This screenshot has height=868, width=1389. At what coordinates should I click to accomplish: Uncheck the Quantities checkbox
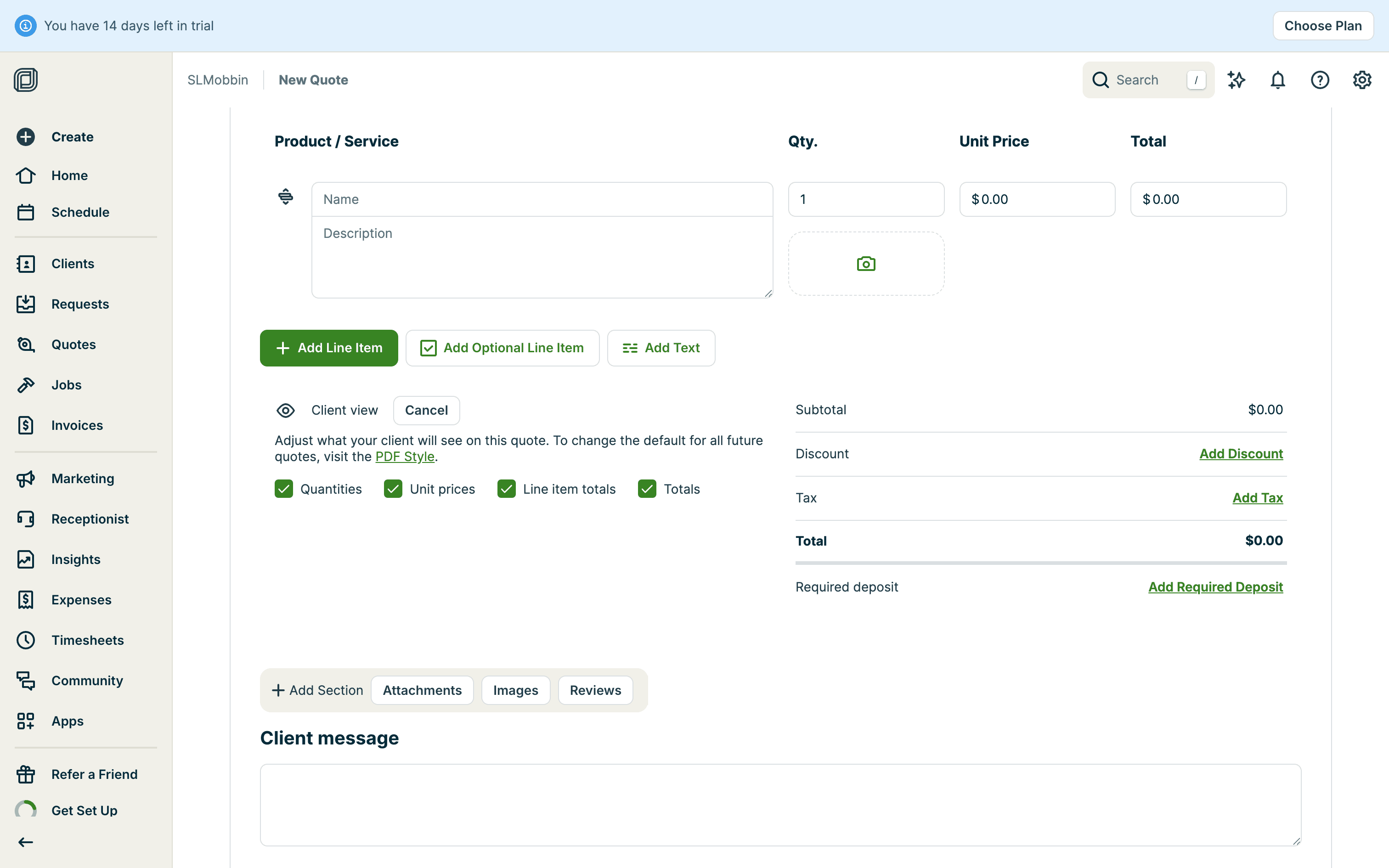283,489
